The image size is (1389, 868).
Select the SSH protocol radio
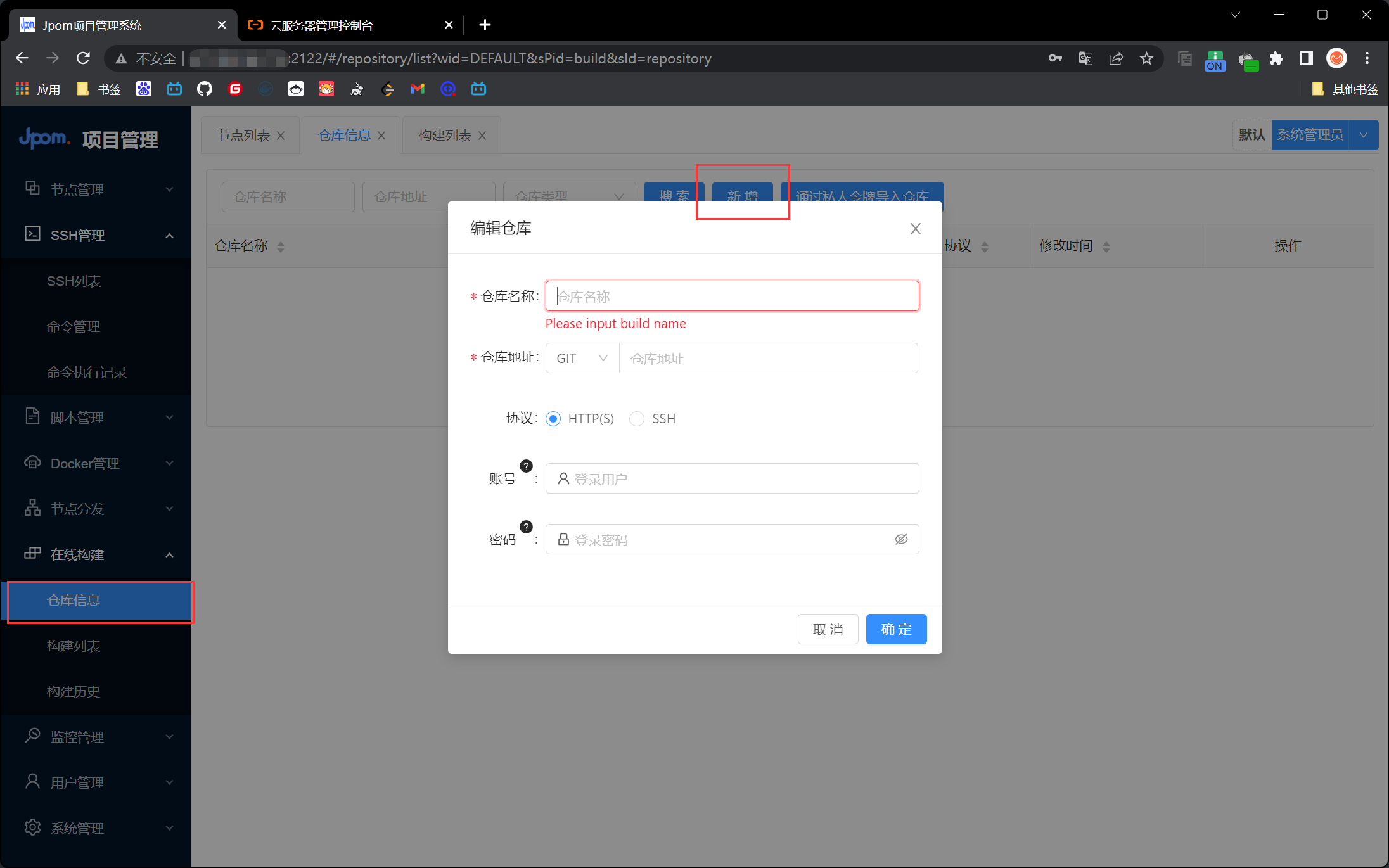click(637, 419)
